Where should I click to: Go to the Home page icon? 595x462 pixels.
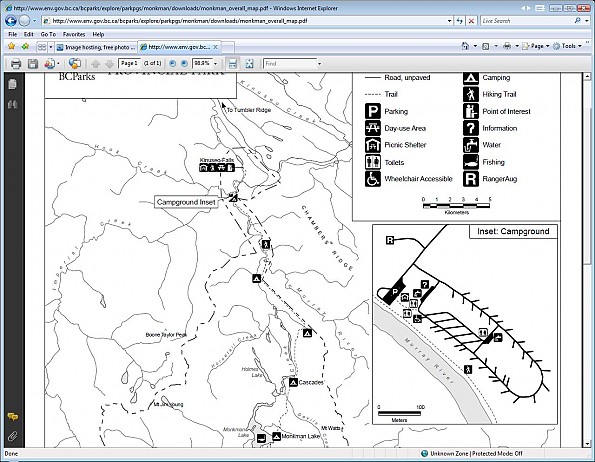pos(465,46)
